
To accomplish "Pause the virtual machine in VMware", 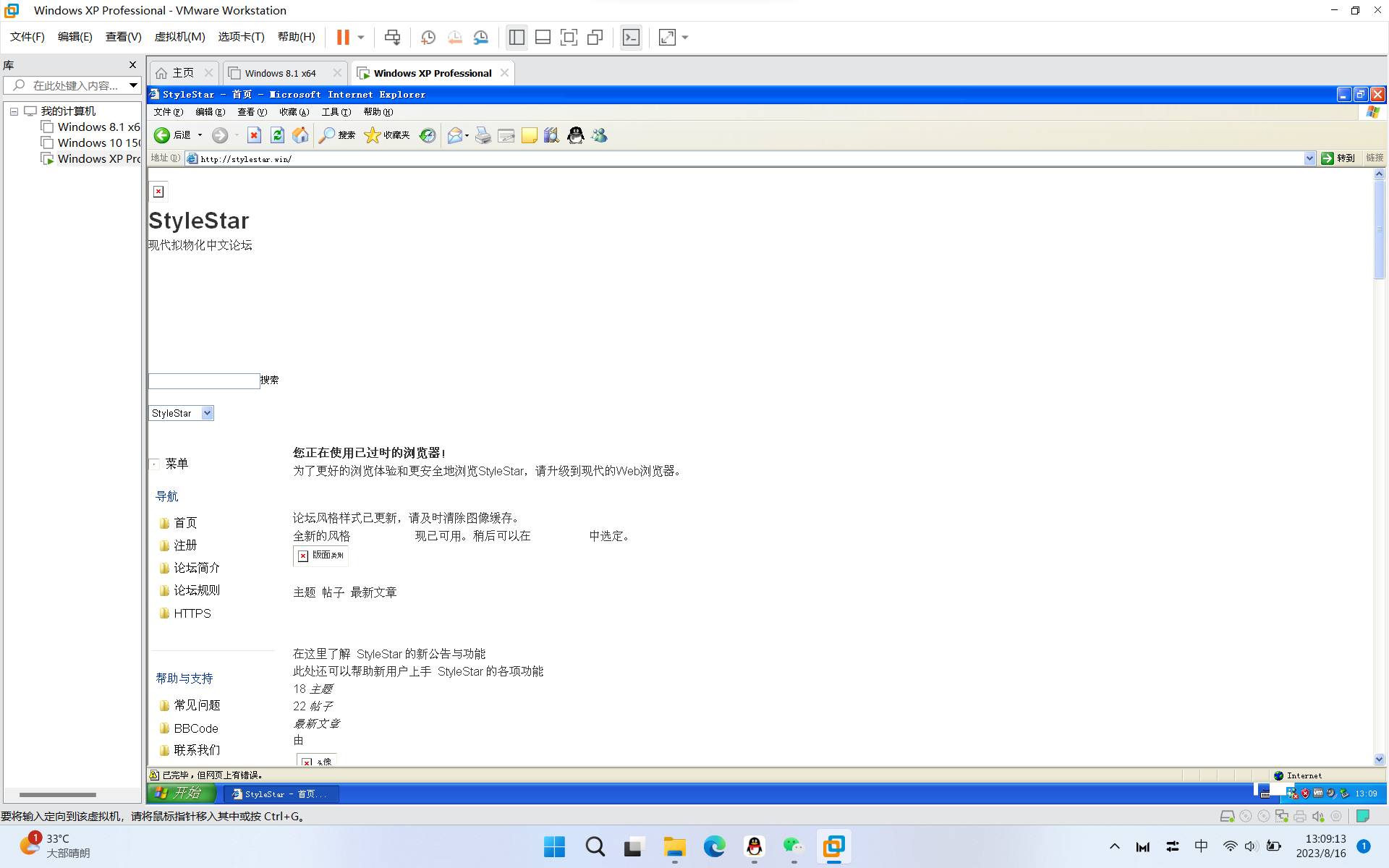I will pos(343,37).
